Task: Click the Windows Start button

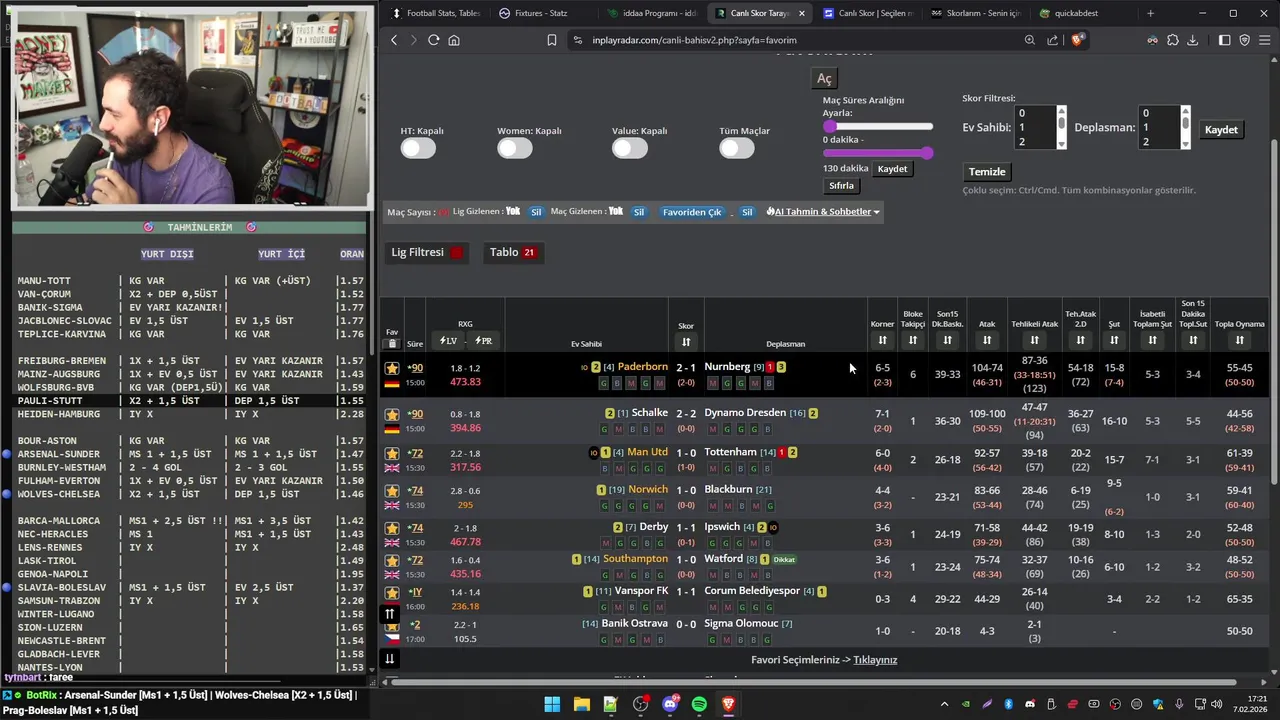Action: click(x=552, y=705)
